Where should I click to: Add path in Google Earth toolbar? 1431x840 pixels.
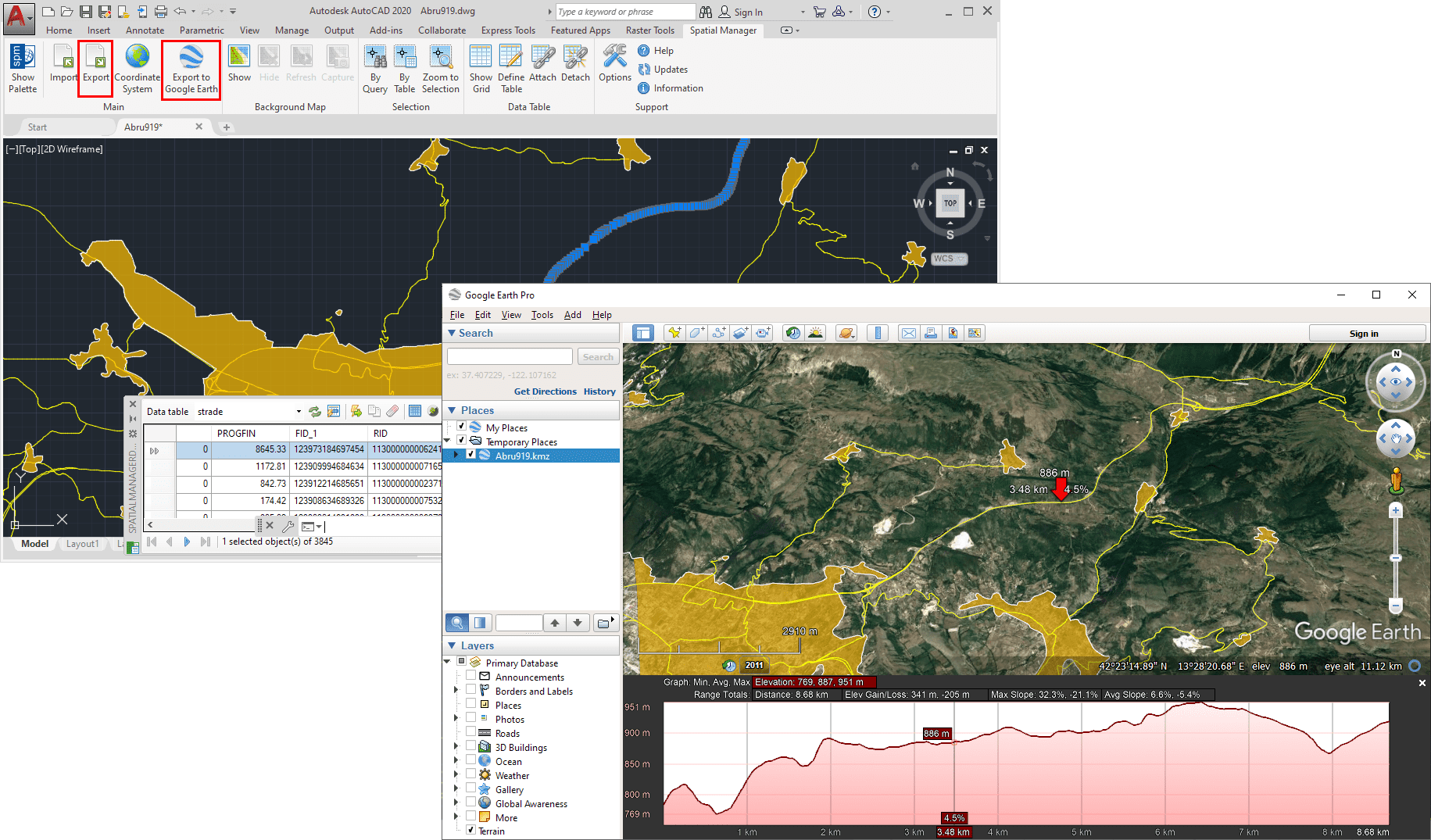pos(719,333)
